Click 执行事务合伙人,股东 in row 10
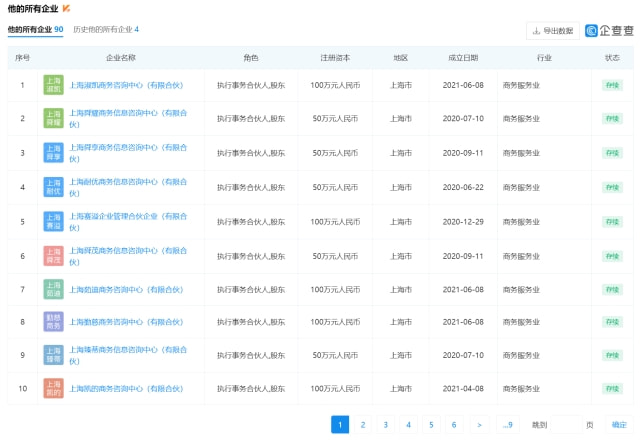The height and width of the screenshot is (444, 641). 251,388
